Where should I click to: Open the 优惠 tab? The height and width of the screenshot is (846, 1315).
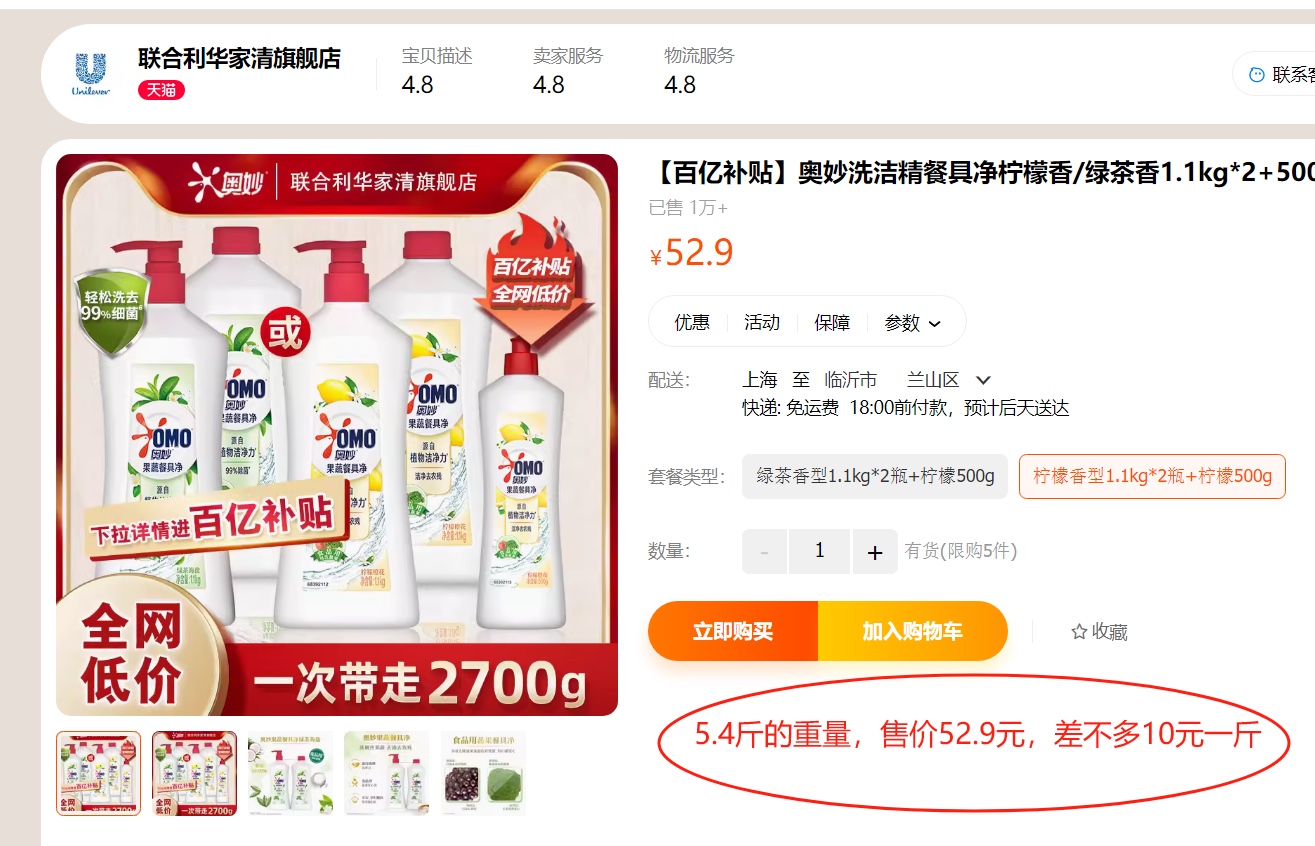coord(692,322)
